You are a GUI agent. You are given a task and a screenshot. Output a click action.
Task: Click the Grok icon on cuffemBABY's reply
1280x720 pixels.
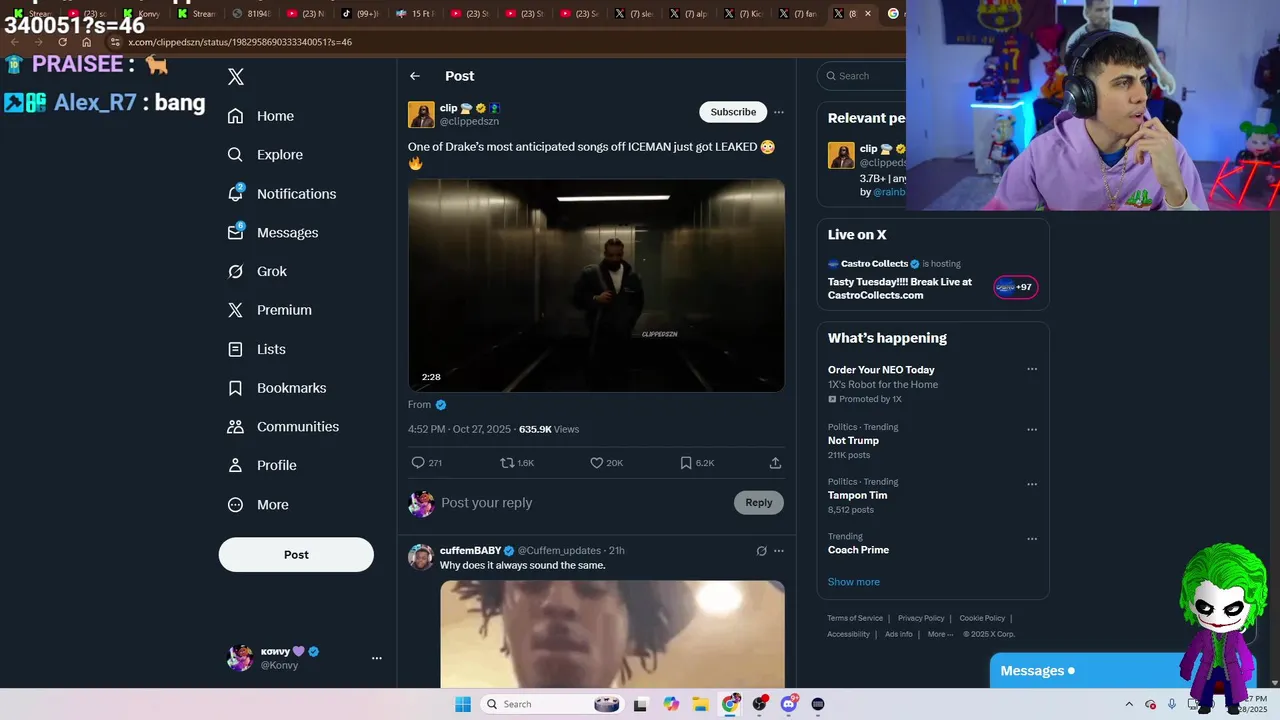761,551
